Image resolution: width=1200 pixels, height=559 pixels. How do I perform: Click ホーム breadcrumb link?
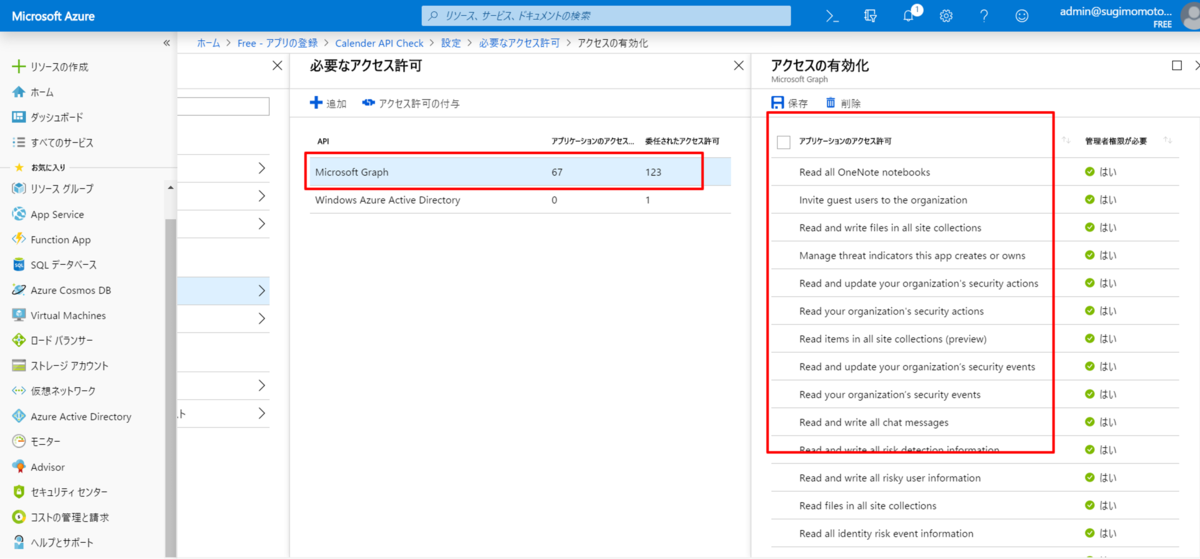pos(208,43)
